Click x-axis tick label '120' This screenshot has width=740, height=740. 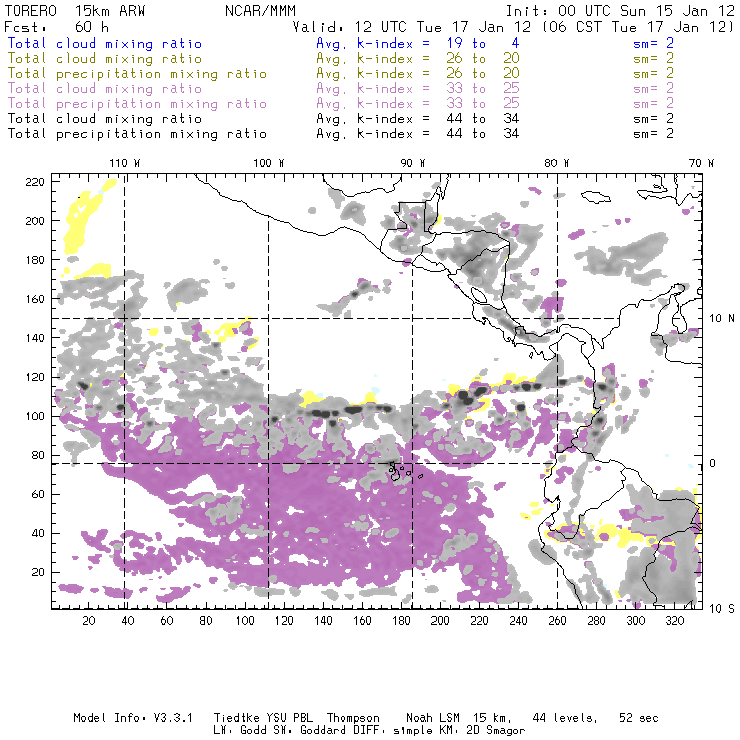click(284, 621)
